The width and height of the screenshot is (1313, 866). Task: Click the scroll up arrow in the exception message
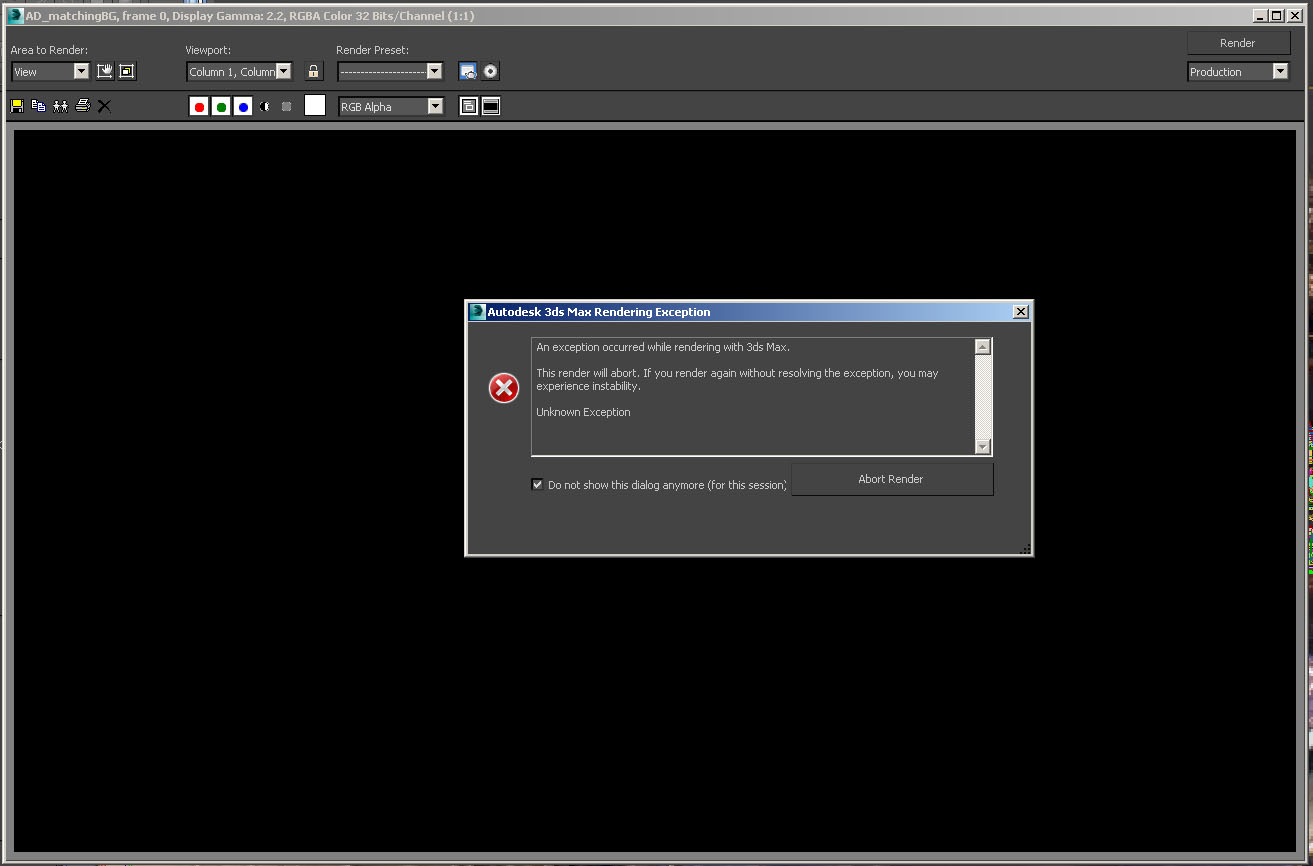[x=983, y=347]
